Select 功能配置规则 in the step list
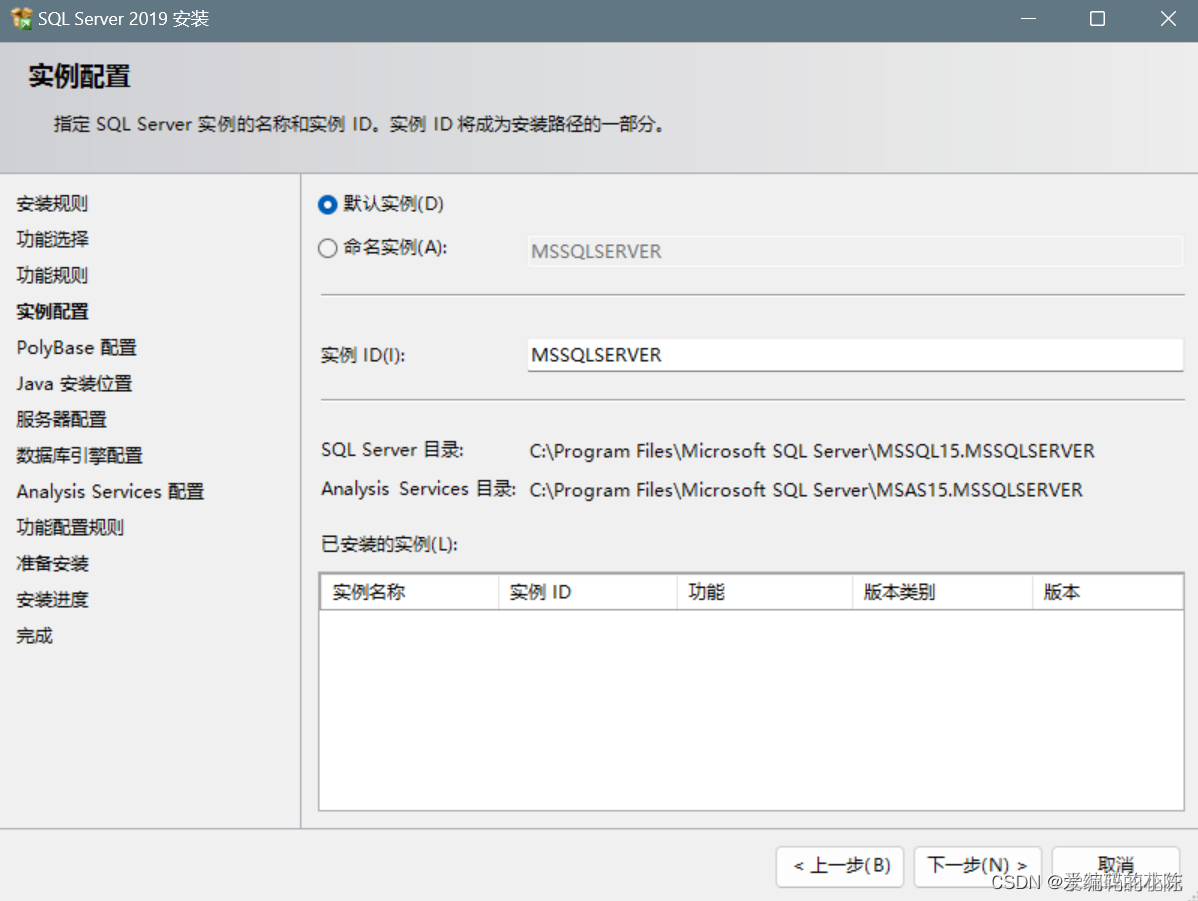The height and width of the screenshot is (901, 1198). (70, 527)
